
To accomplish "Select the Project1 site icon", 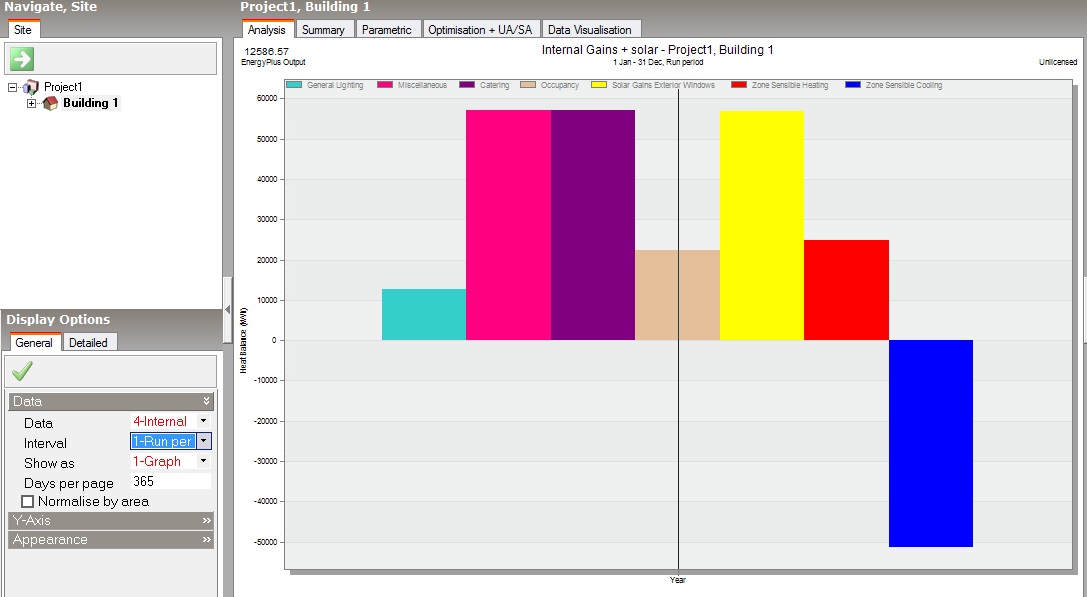I will point(31,87).
